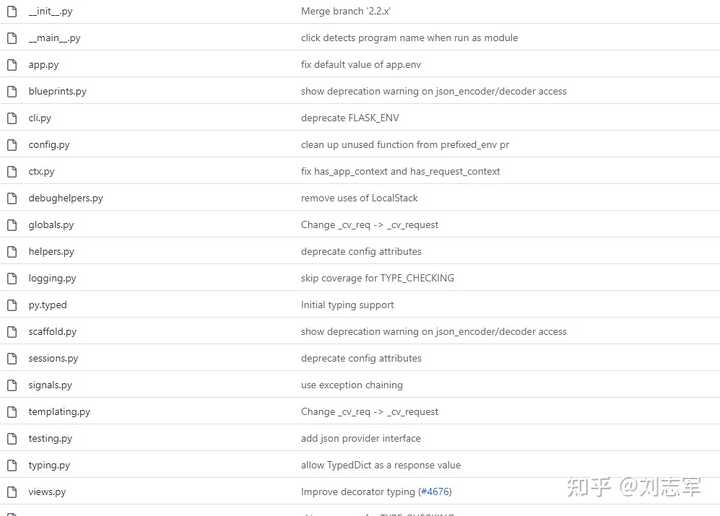Open the blueprints.py file

[x=57, y=91]
